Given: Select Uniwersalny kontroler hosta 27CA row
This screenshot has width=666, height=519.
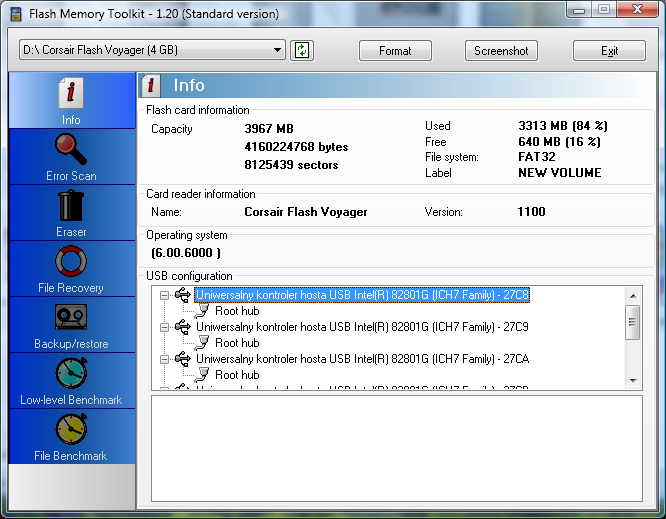Looking at the screenshot, I should click(x=362, y=359).
